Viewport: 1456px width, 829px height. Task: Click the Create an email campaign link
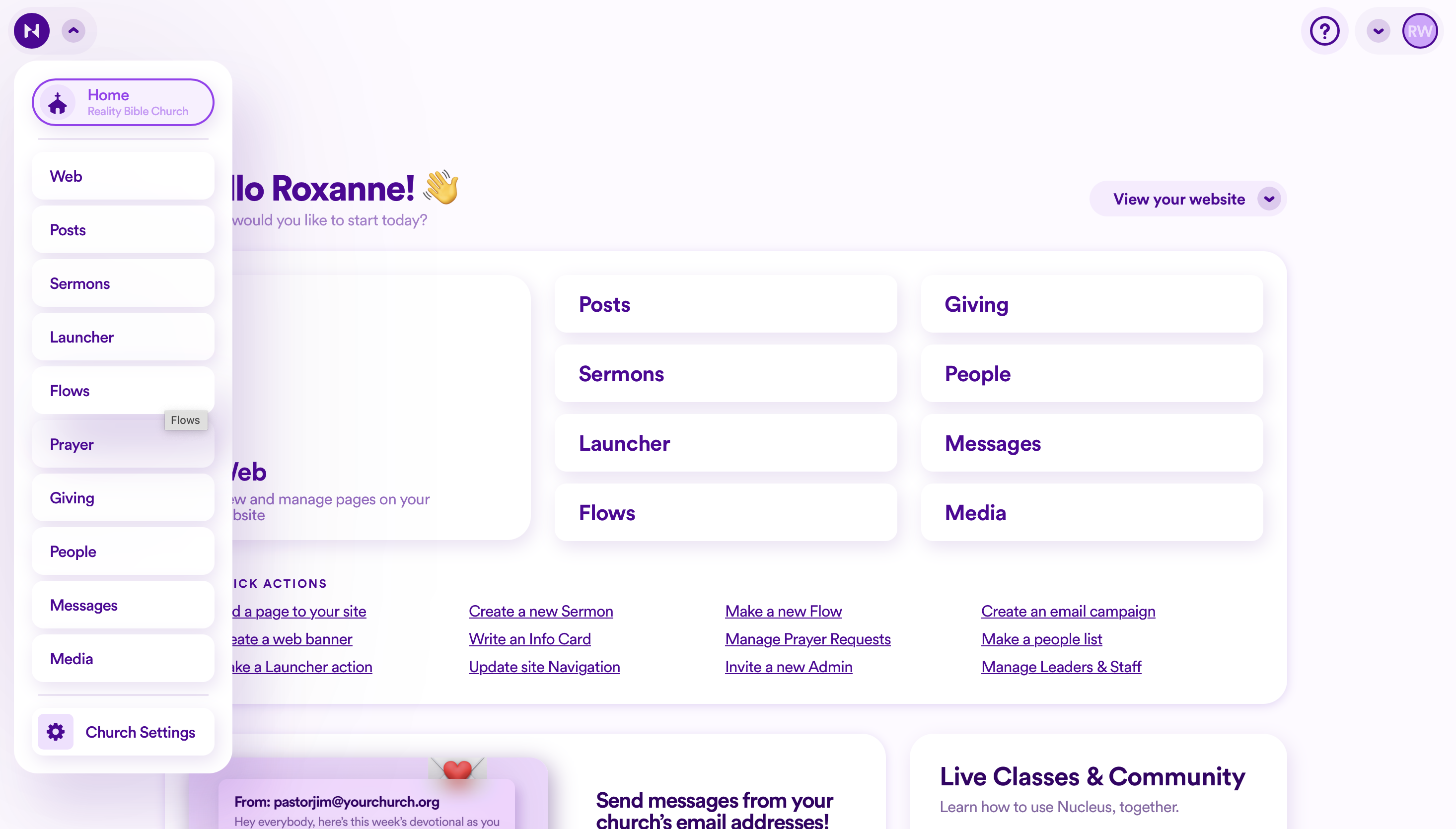pyautogui.click(x=1068, y=612)
